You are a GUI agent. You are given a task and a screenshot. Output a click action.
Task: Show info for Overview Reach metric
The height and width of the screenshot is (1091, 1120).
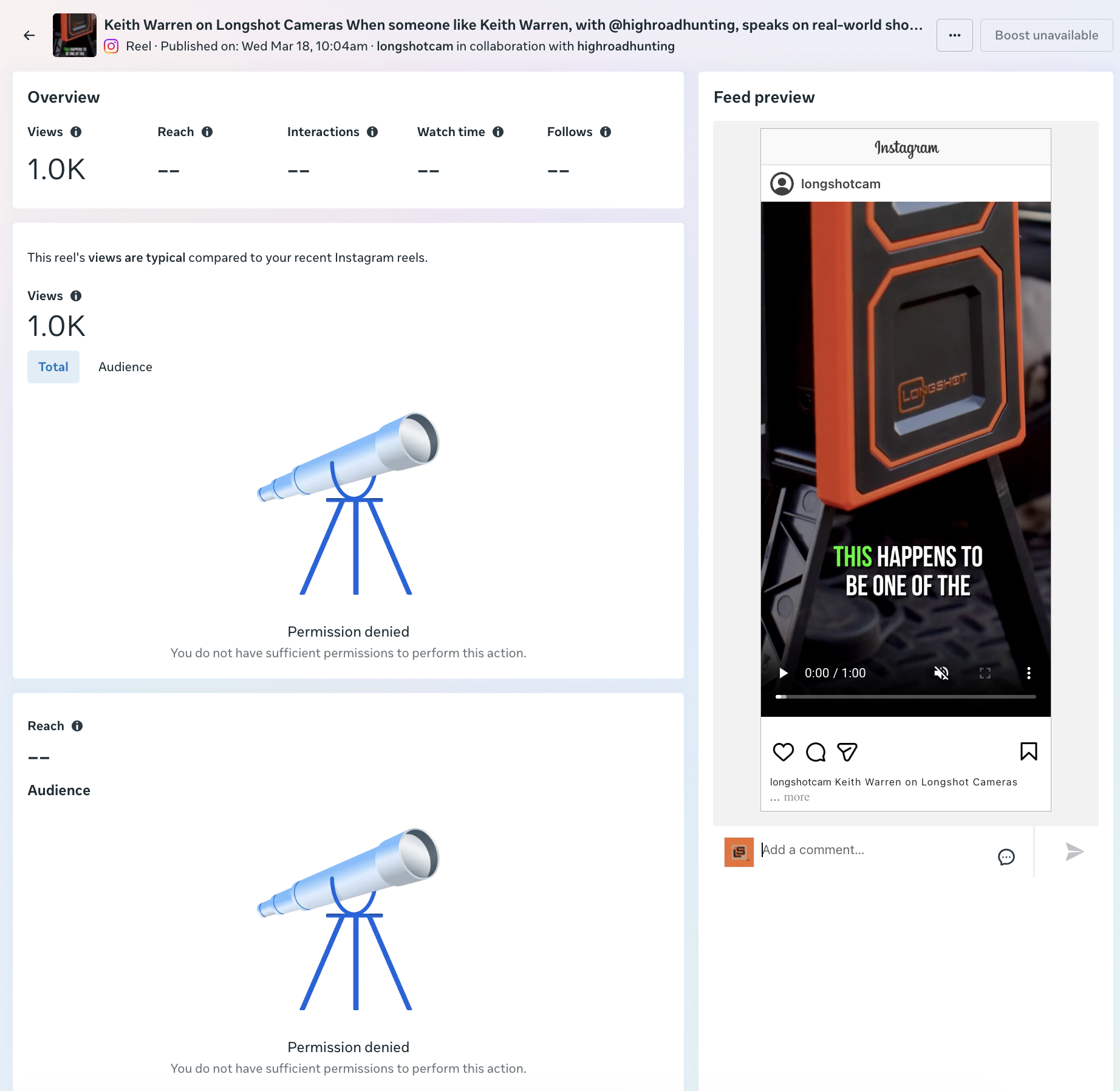tap(207, 132)
